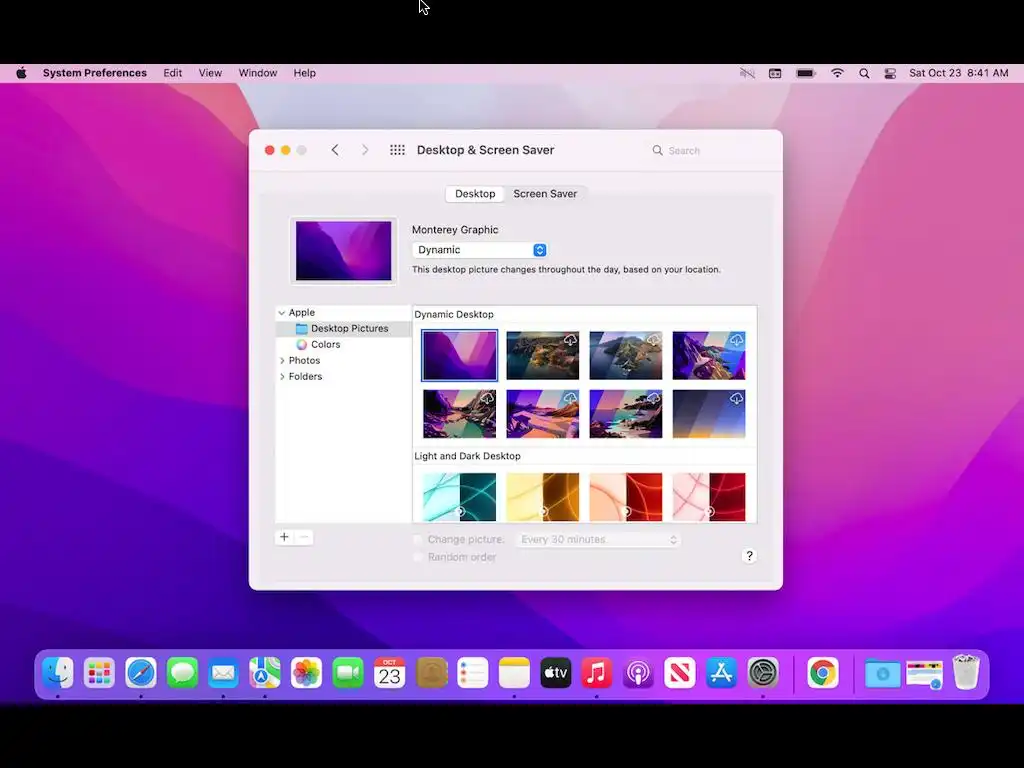The width and height of the screenshot is (1024, 768).
Task: Open Google Chrome from the Dock
Action: [x=823, y=673]
